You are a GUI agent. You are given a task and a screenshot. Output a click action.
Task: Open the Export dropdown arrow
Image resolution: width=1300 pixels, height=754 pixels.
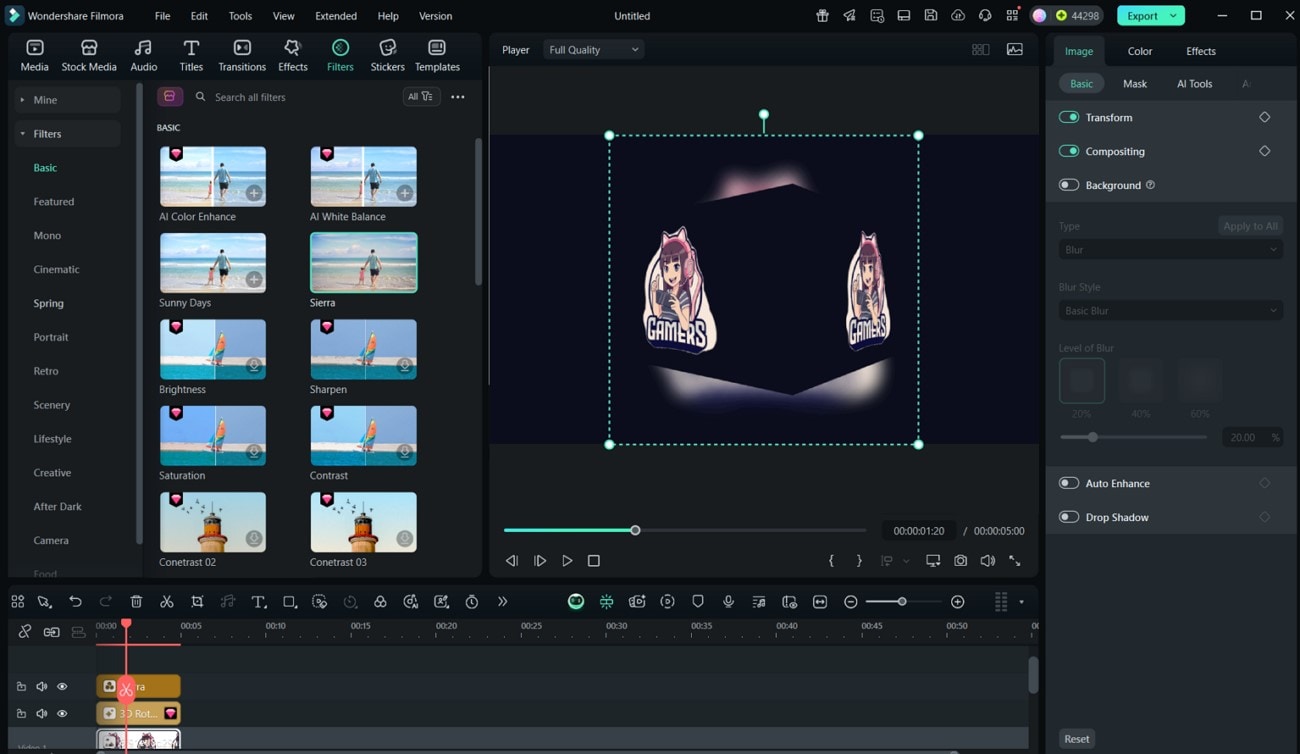click(x=1174, y=16)
